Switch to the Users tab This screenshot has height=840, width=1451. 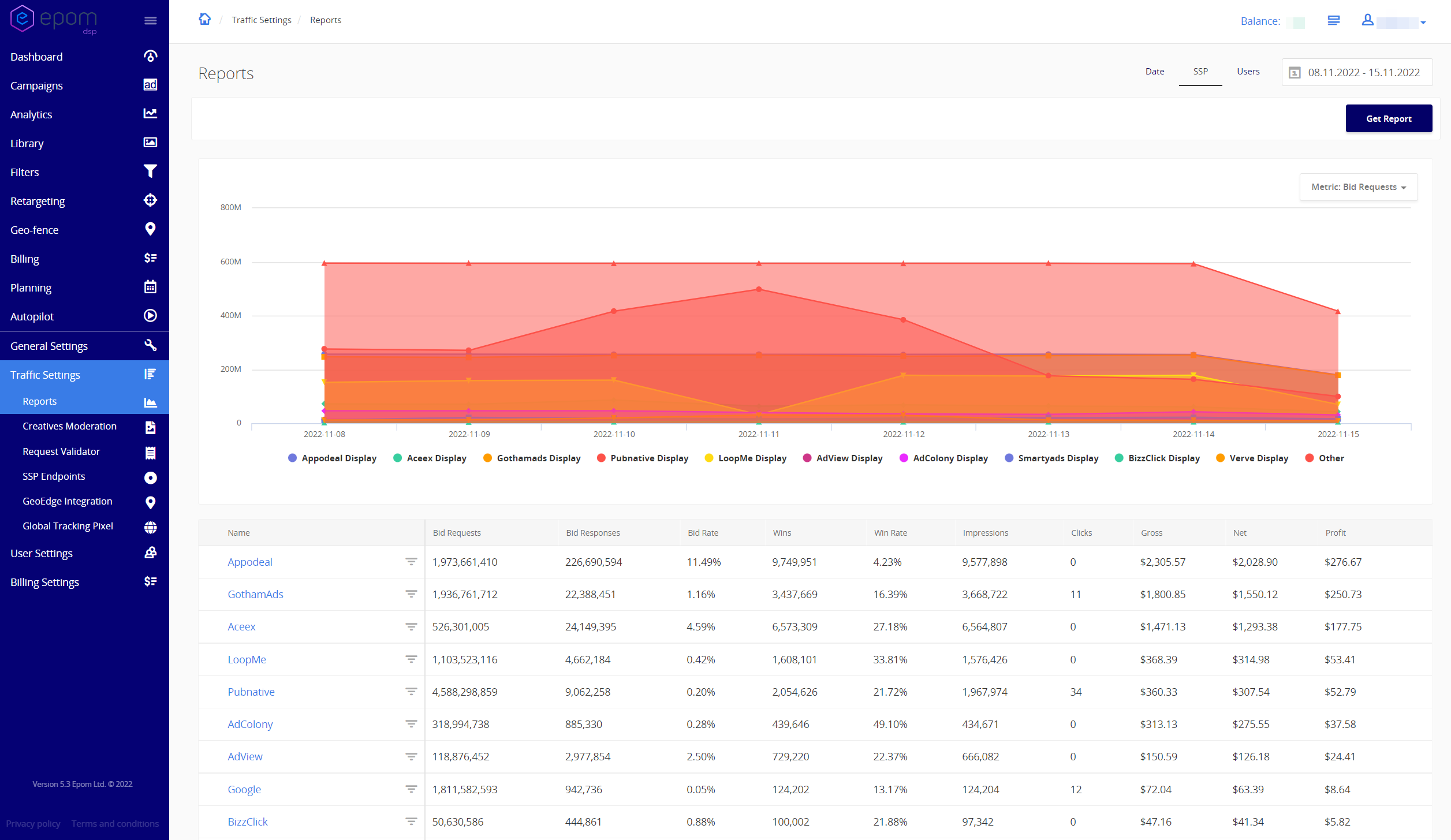[1248, 72]
